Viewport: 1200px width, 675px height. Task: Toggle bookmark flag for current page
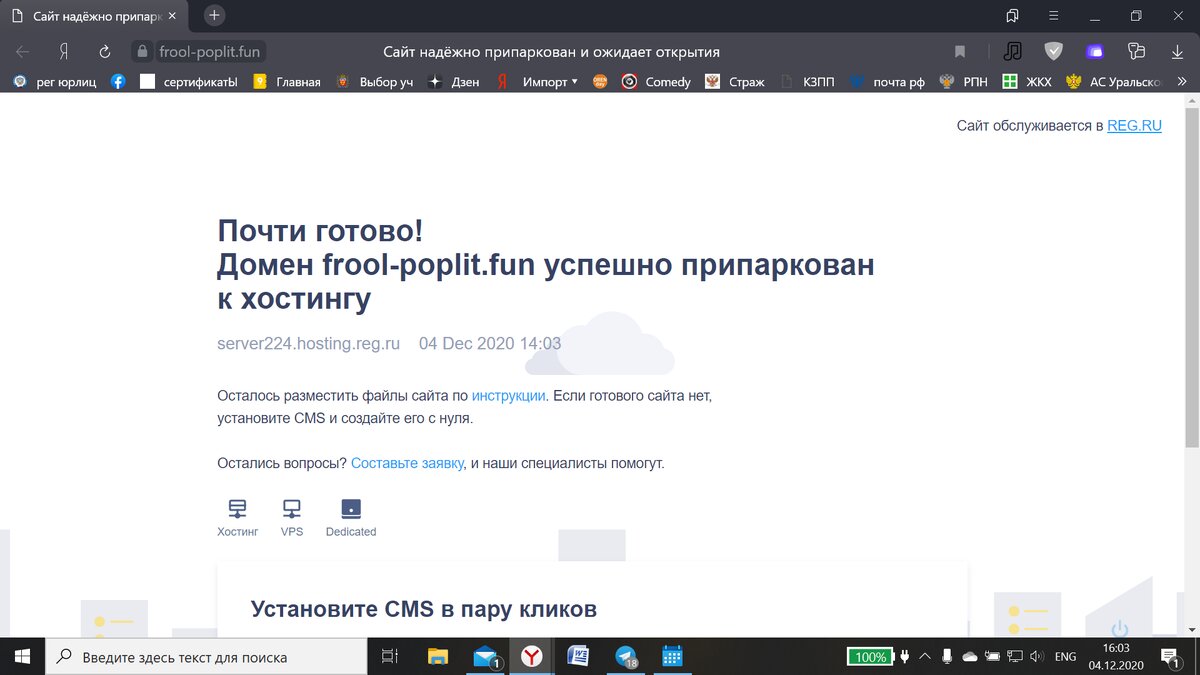click(x=959, y=51)
